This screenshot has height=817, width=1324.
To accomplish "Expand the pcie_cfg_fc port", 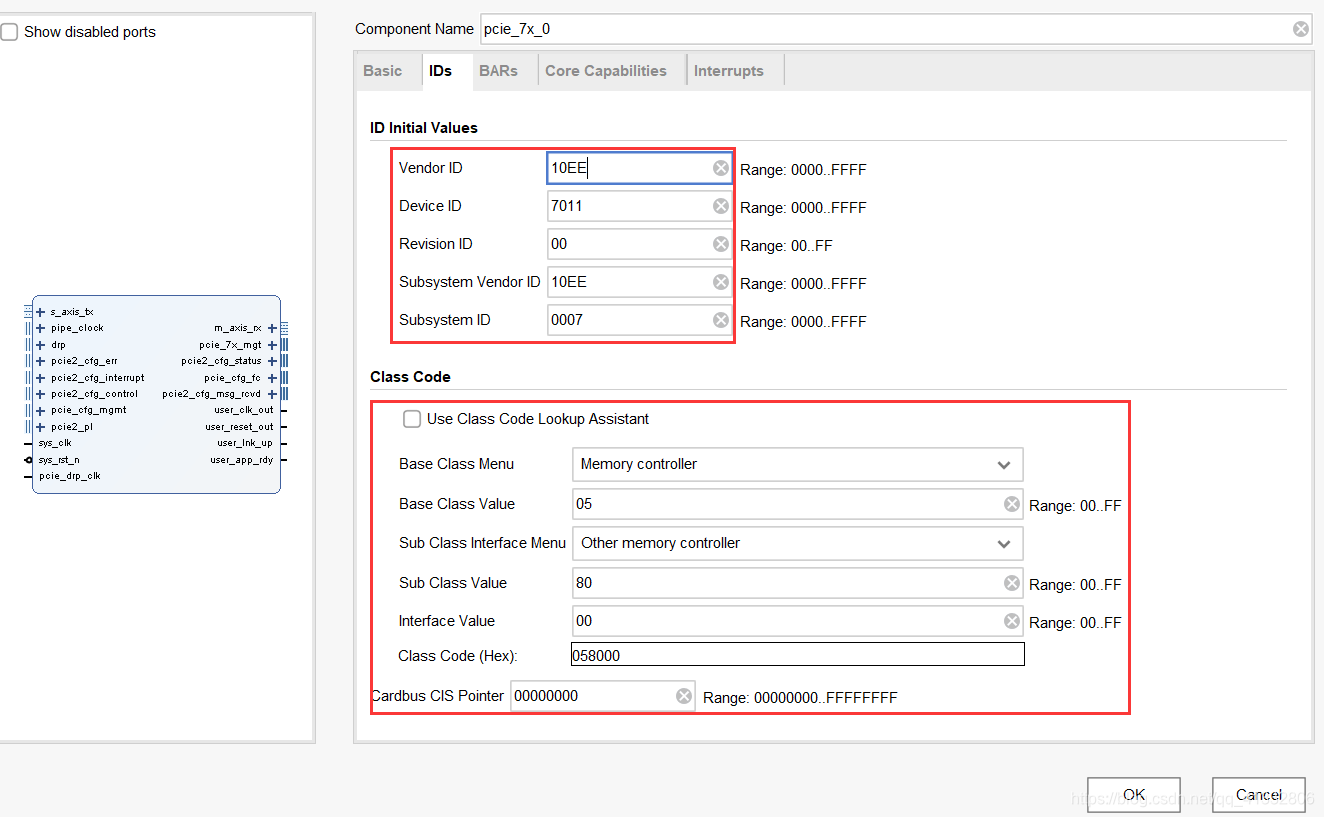I will [272, 378].
